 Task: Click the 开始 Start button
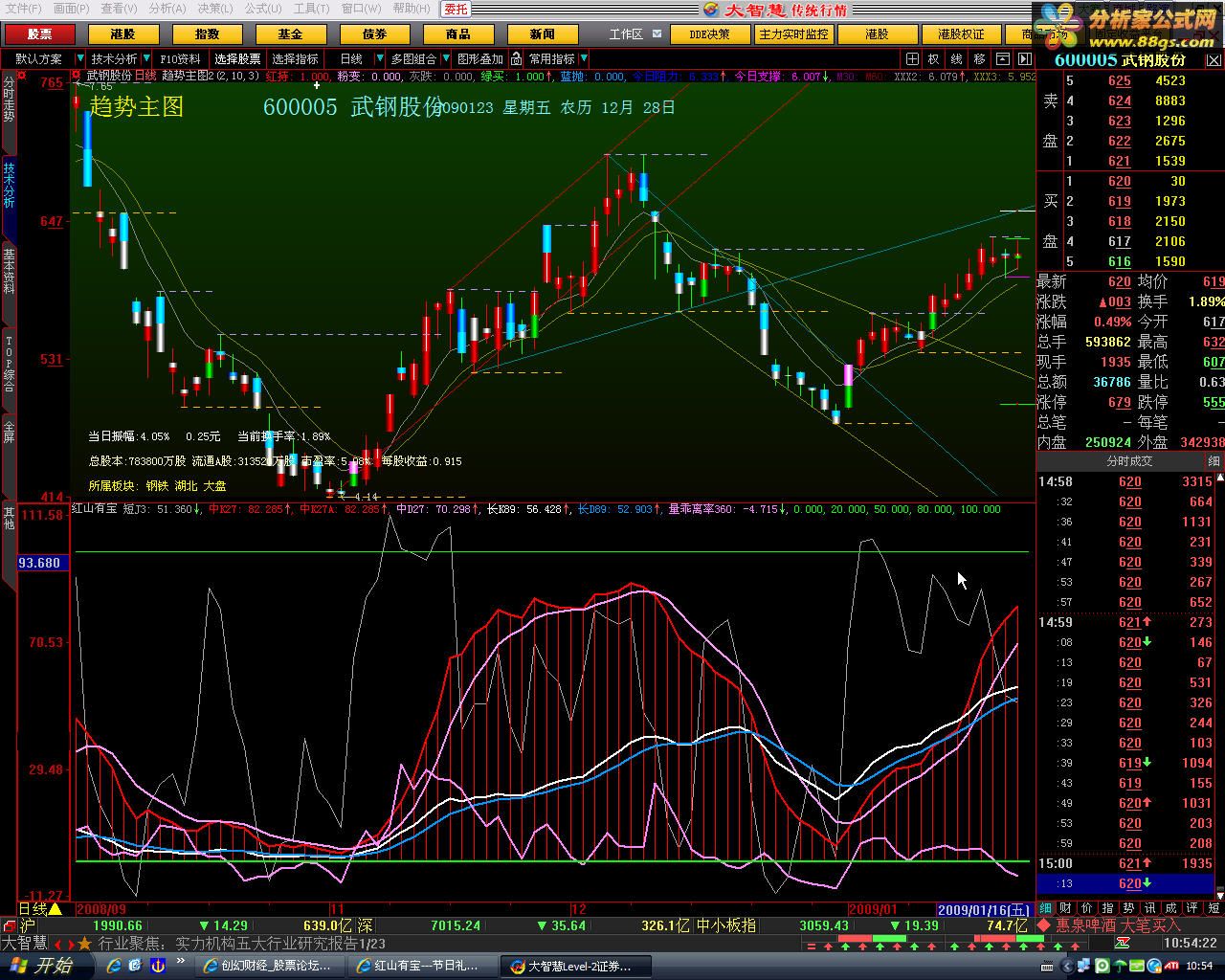click(x=45, y=966)
